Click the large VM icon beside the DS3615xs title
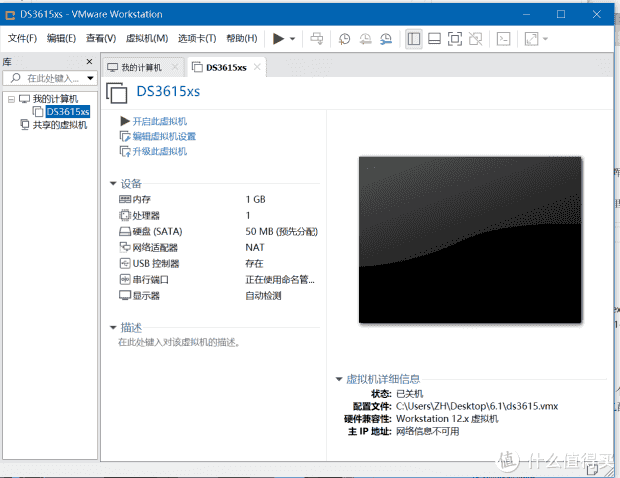Image resolution: width=620 pixels, height=478 pixels. pos(117,93)
